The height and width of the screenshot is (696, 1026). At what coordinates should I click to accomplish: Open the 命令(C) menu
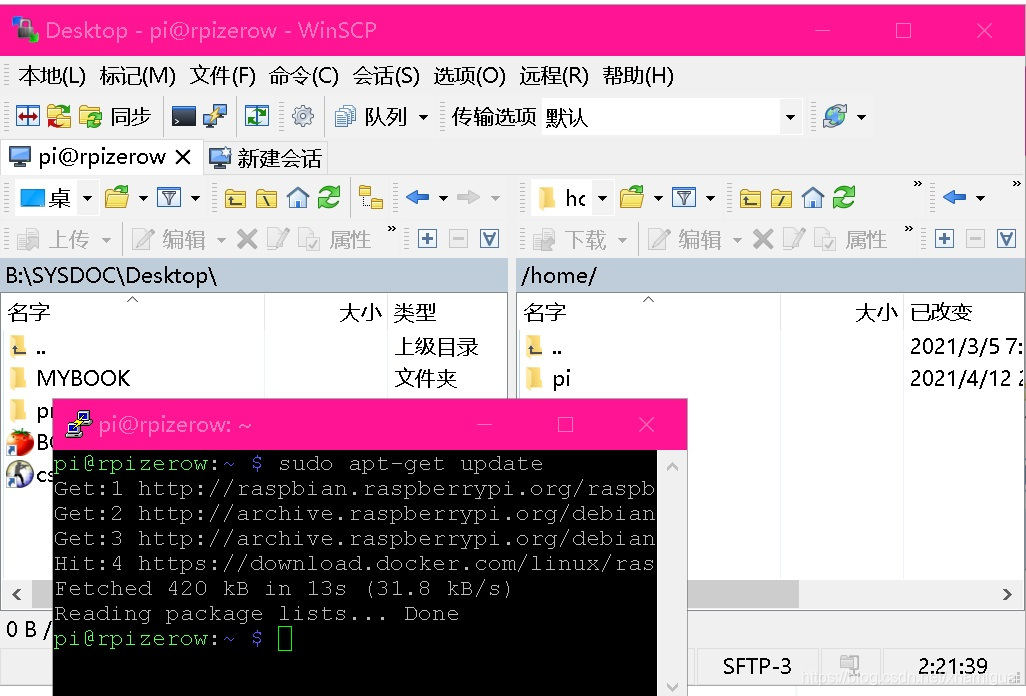(304, 76)
